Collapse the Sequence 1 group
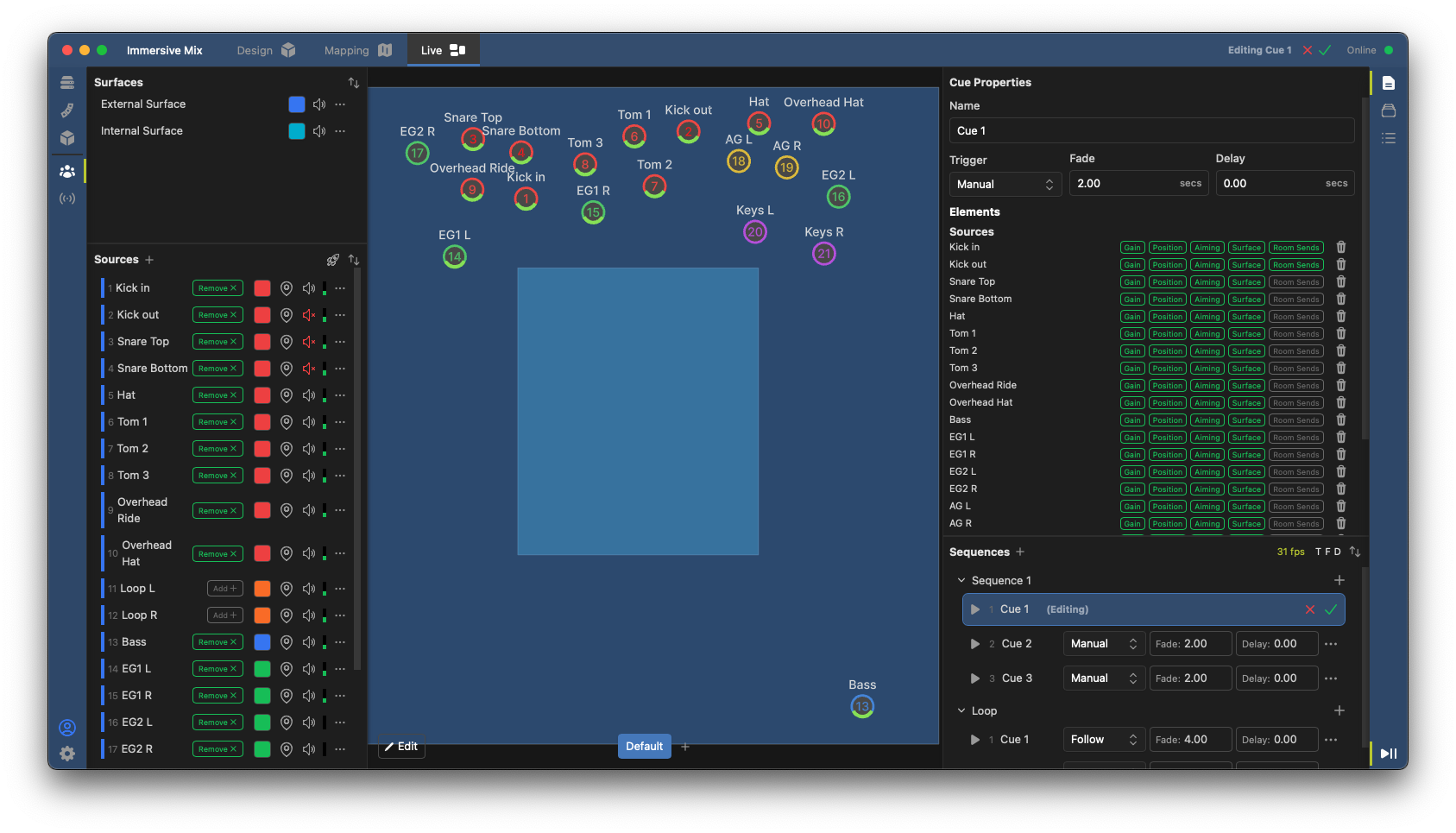Screen dimensions: 1456x833 [x=961, y=581]
